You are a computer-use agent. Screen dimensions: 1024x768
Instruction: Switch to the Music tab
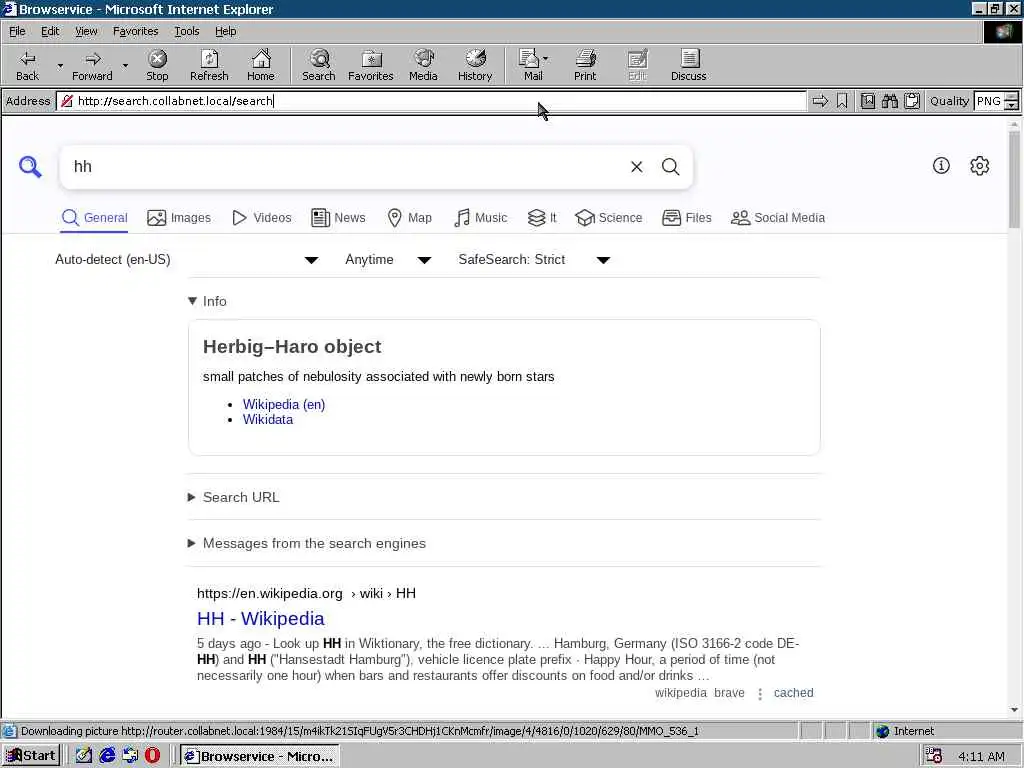[480, 218]
